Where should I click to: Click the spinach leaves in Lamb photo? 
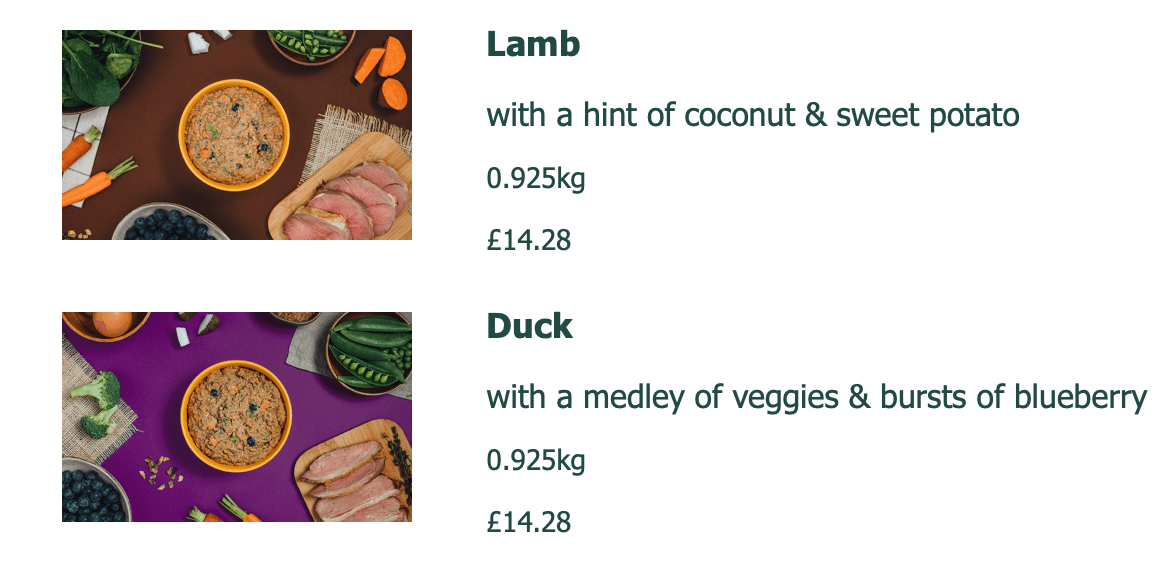click(x=95, y=65)
